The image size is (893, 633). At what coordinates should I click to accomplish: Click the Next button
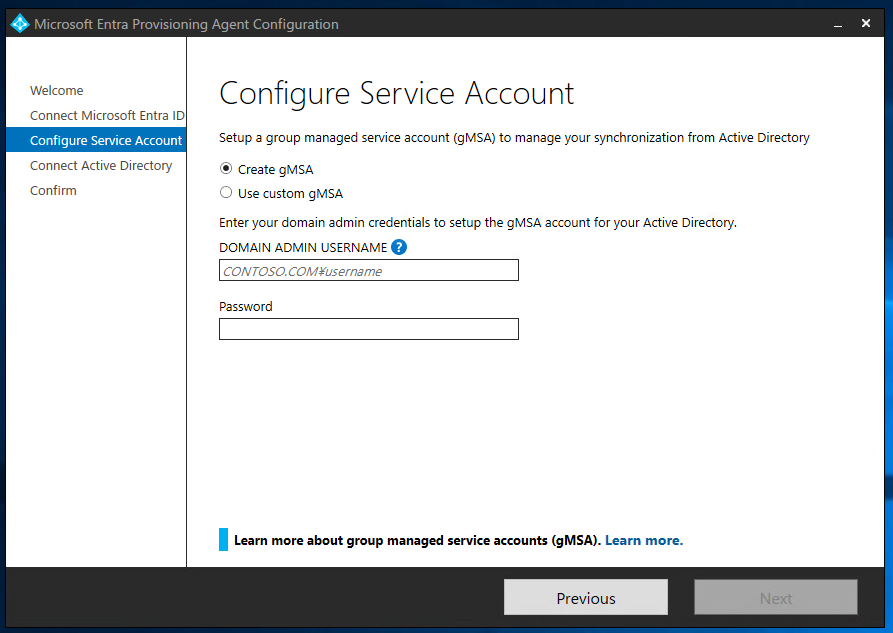[x=776, y=597]
